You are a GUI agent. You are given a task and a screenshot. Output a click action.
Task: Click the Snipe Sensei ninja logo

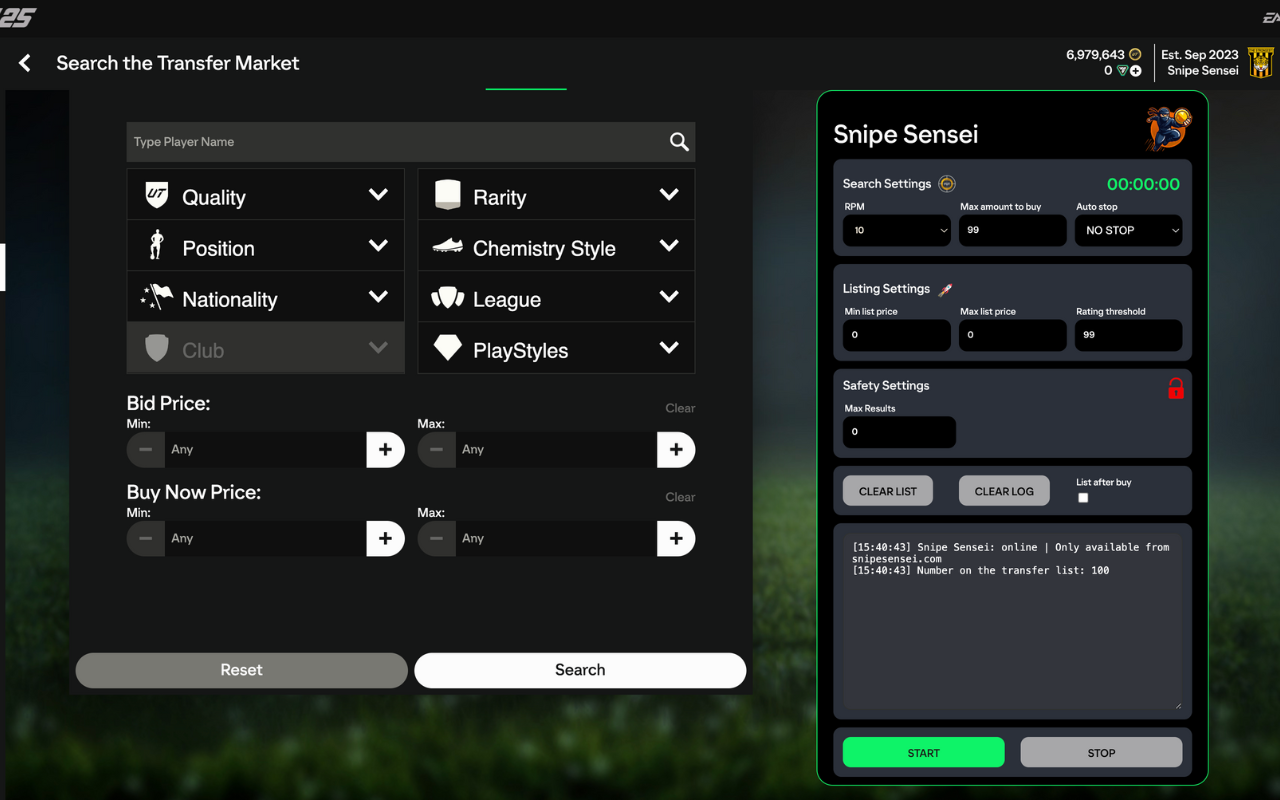click(1168, 129)
